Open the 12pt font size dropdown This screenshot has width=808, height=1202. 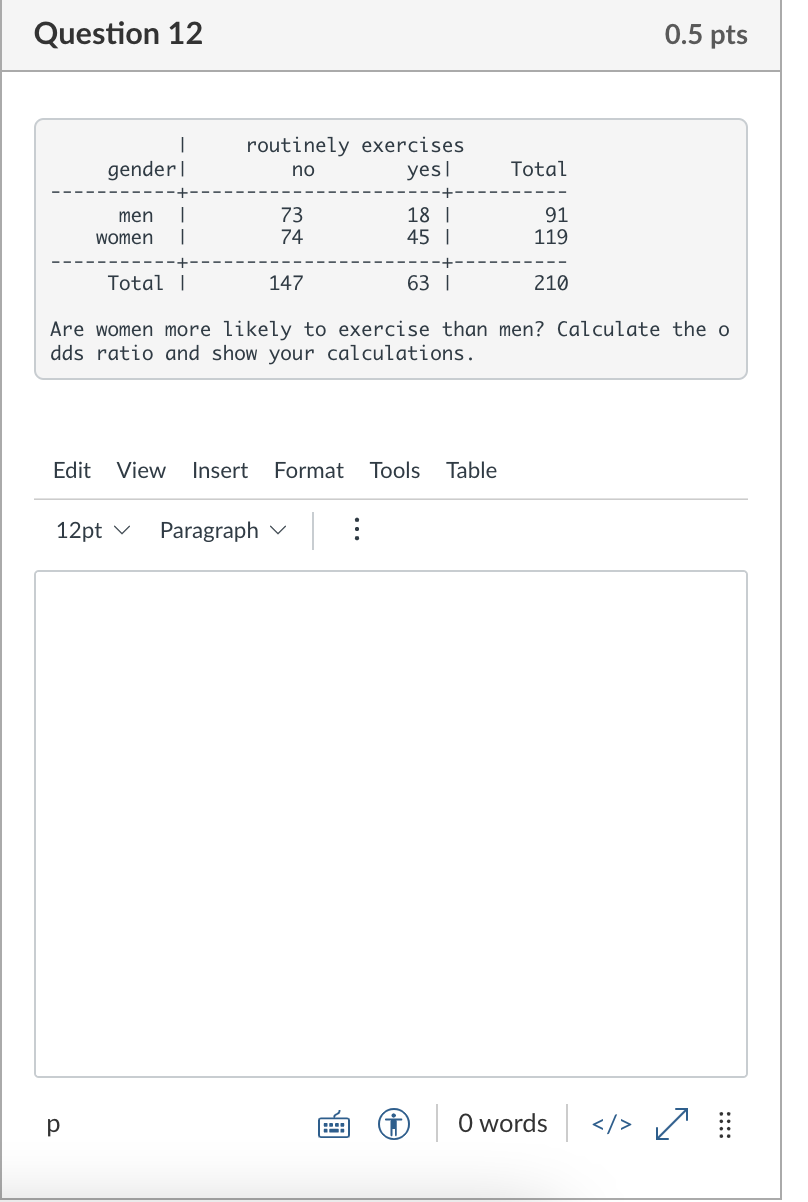91,530
